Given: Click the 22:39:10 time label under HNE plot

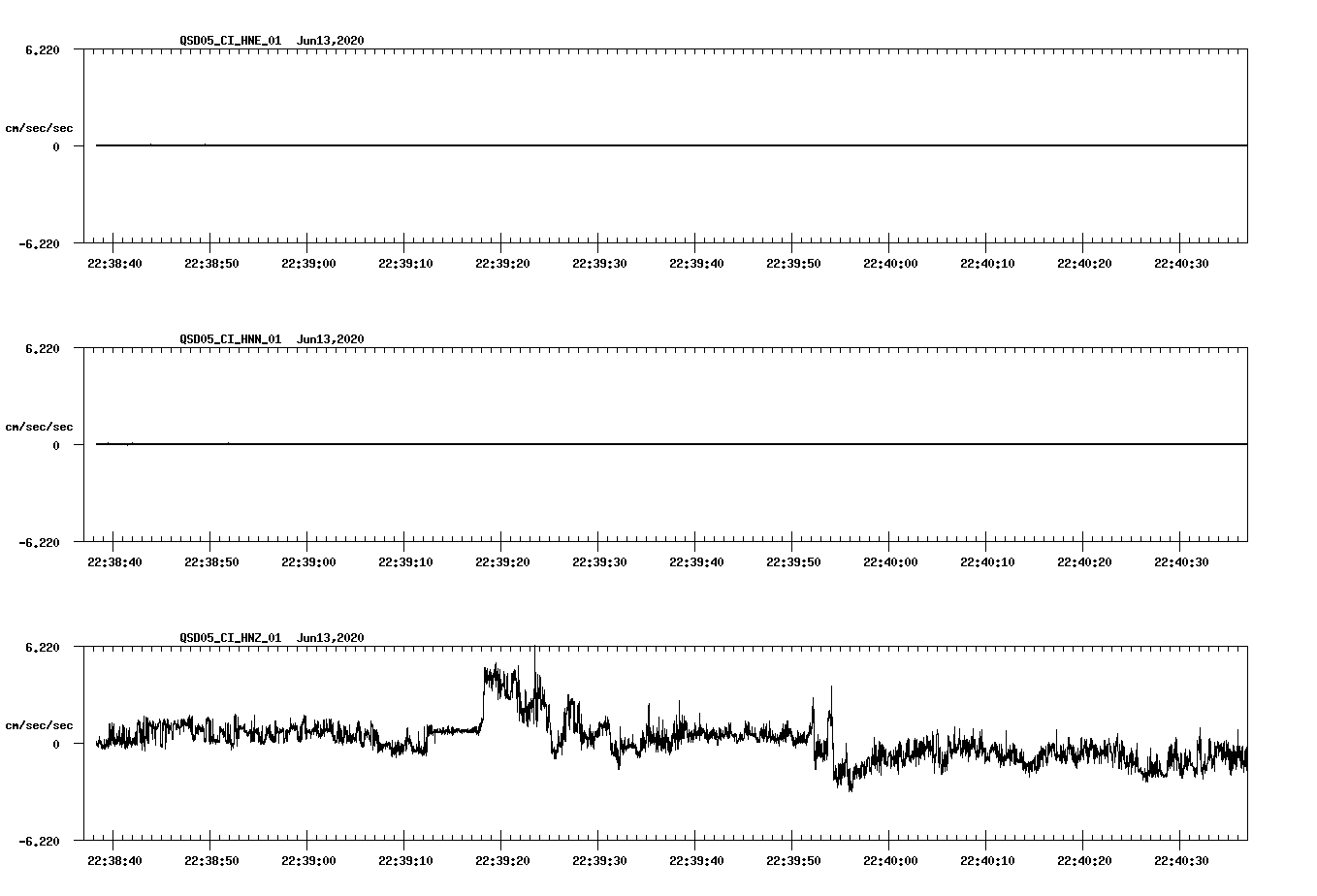Looking at the screenshot, I should click(x=405, y=264).
